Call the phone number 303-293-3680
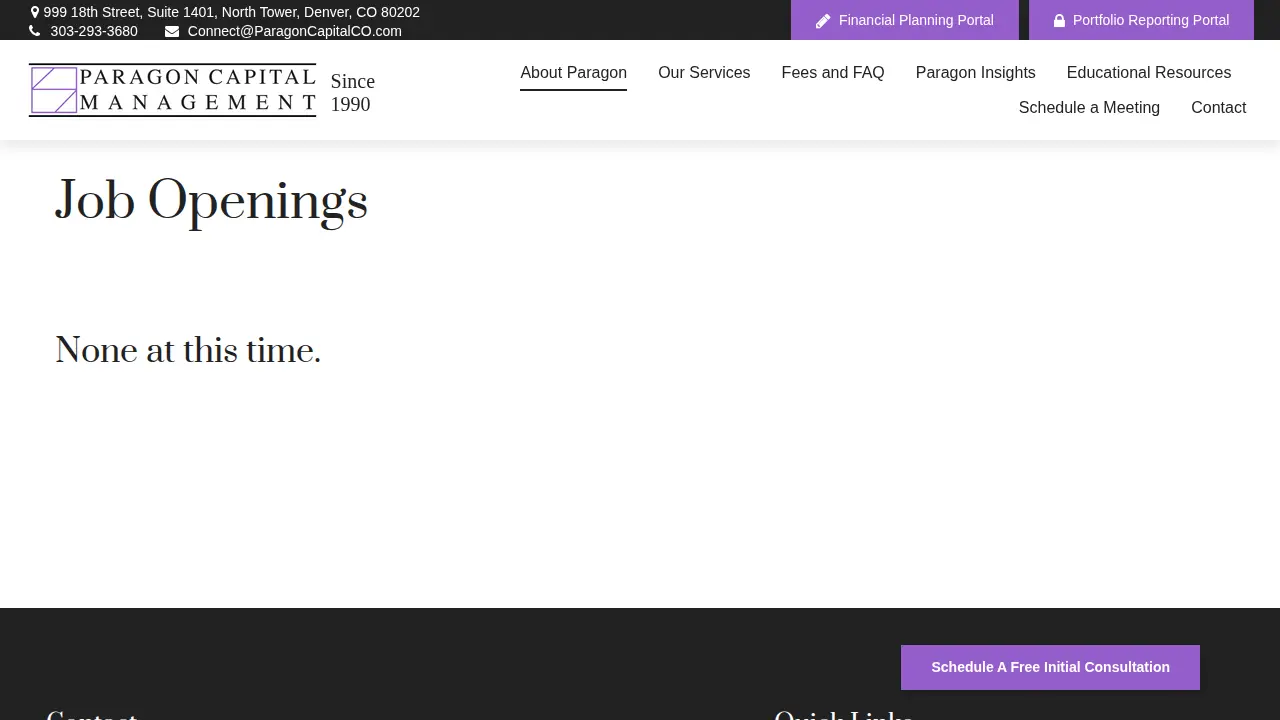 click(94, 31)
